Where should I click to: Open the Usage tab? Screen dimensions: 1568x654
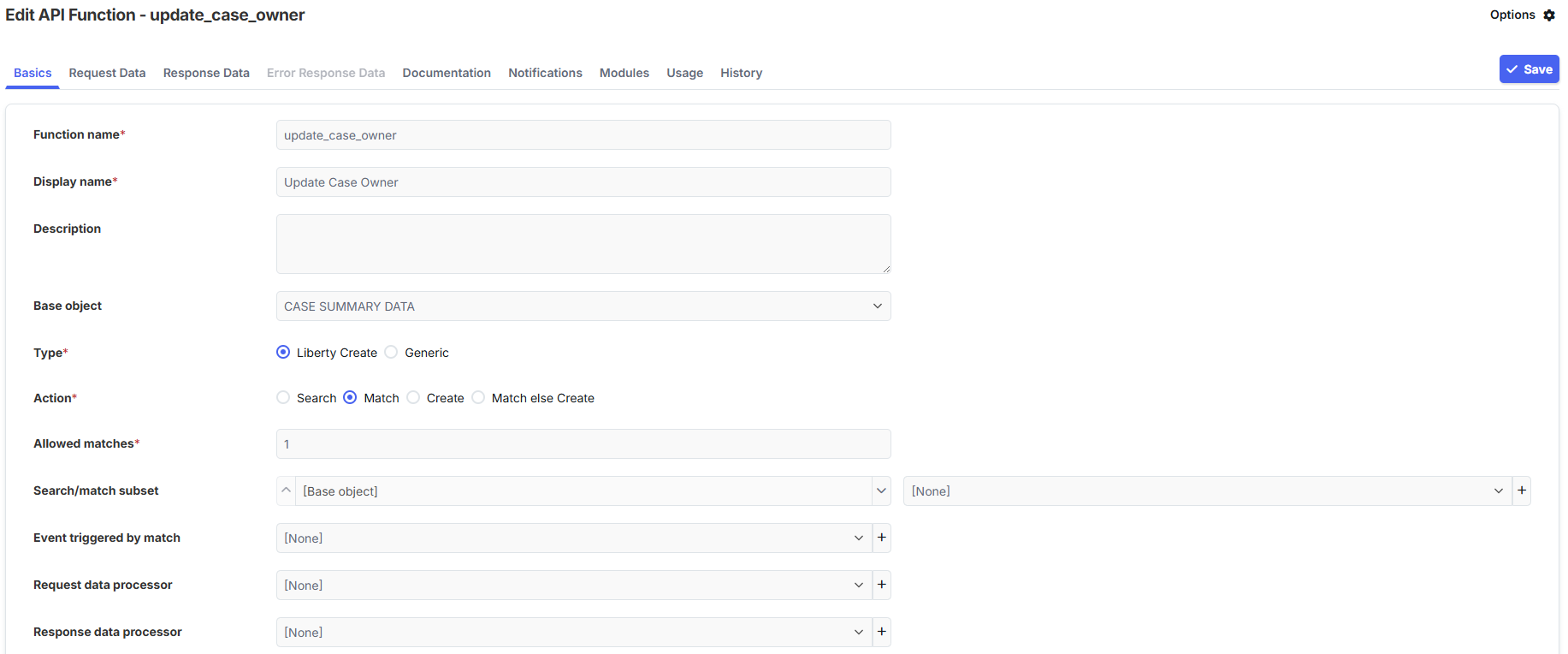[x=684, y=73]
